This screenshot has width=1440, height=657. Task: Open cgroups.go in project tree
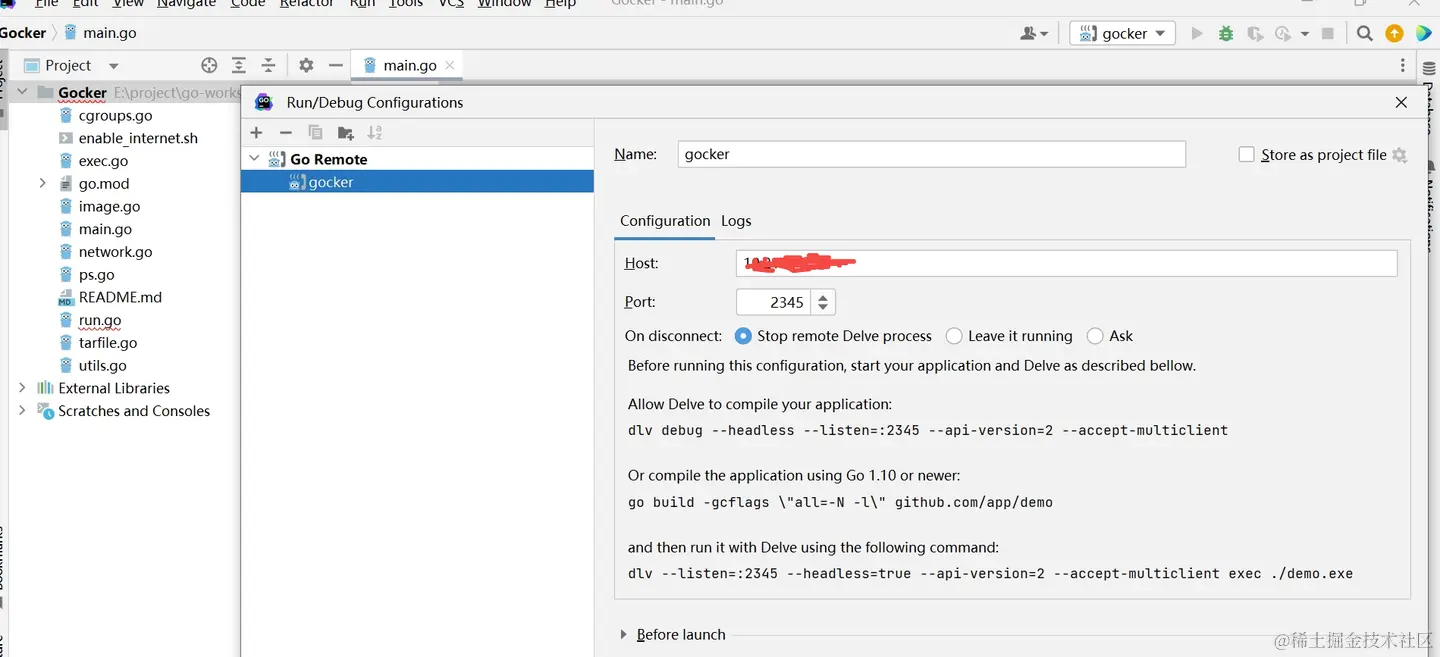[x=115, y=115]
